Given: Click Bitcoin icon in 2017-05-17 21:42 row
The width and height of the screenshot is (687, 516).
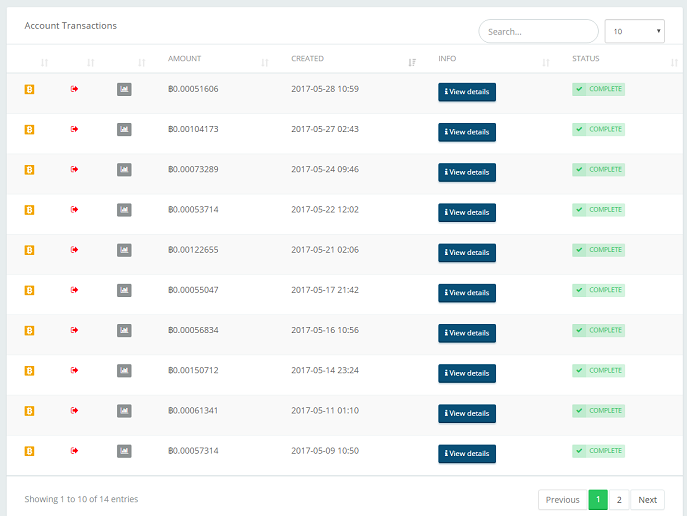Looking at the screenshot, I should click(x=29, y=290).
